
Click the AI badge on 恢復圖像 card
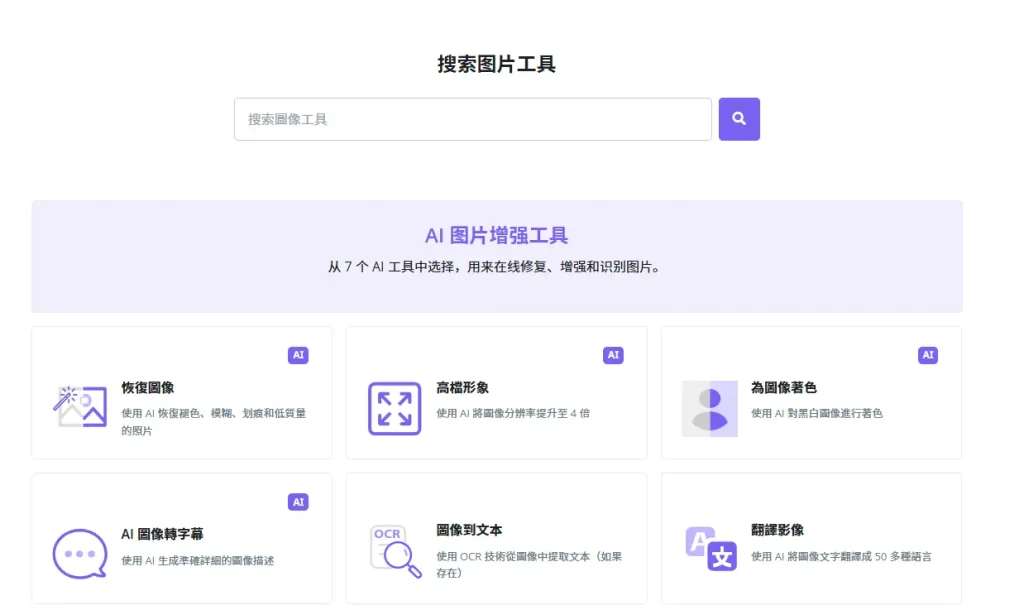(x=298, y=355)
